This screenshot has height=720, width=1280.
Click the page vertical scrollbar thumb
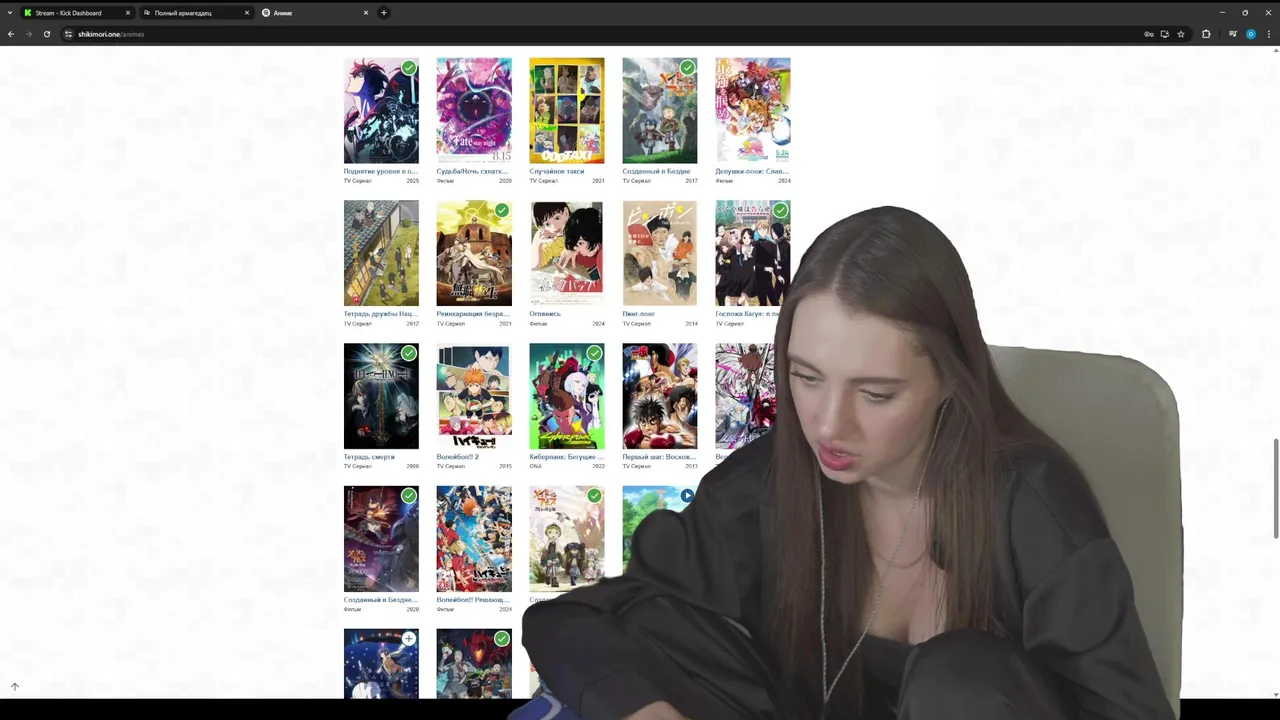pyautogui.click(x=1275, y=489)
